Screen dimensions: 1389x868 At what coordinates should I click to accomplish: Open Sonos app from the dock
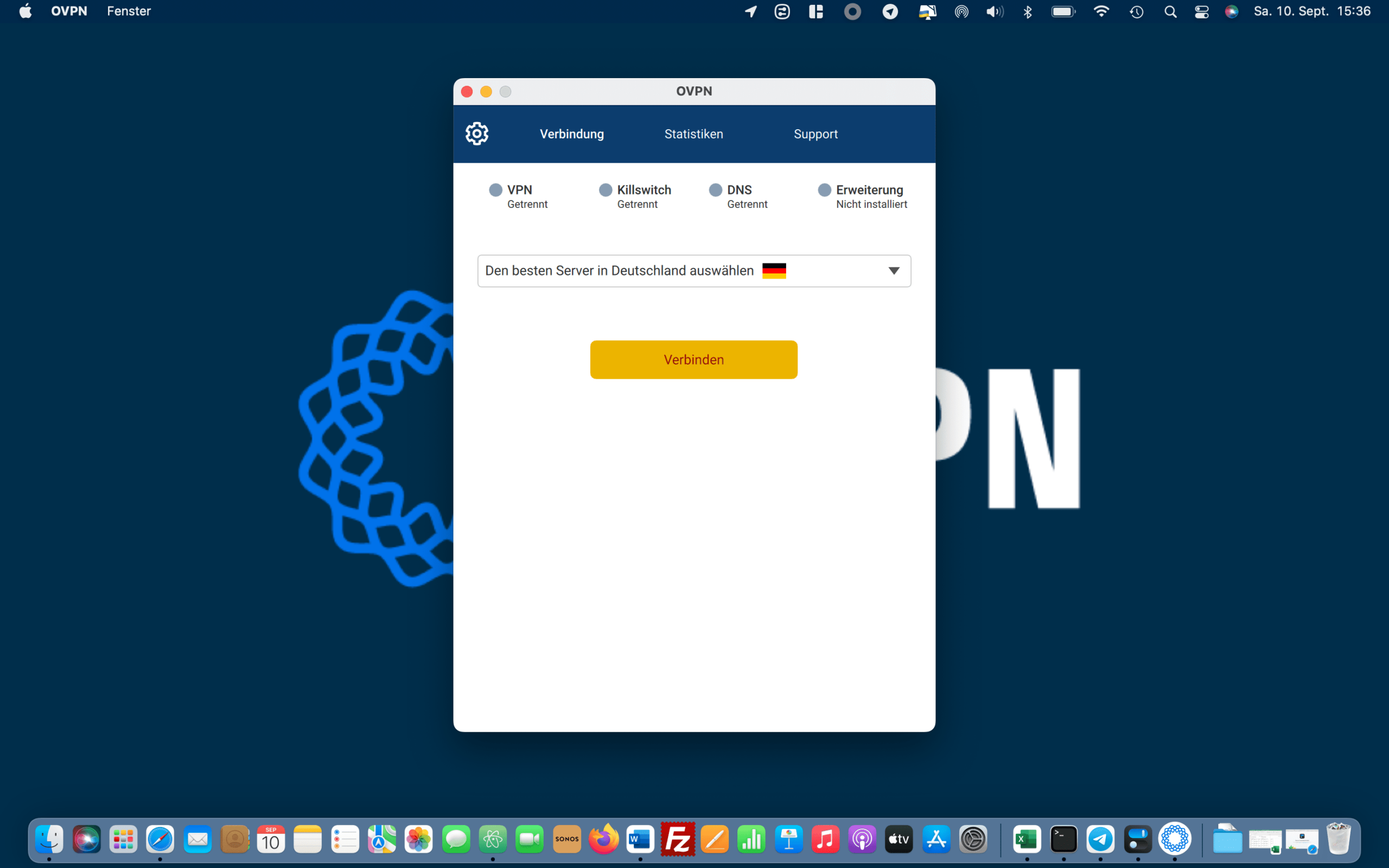[567, 839]
